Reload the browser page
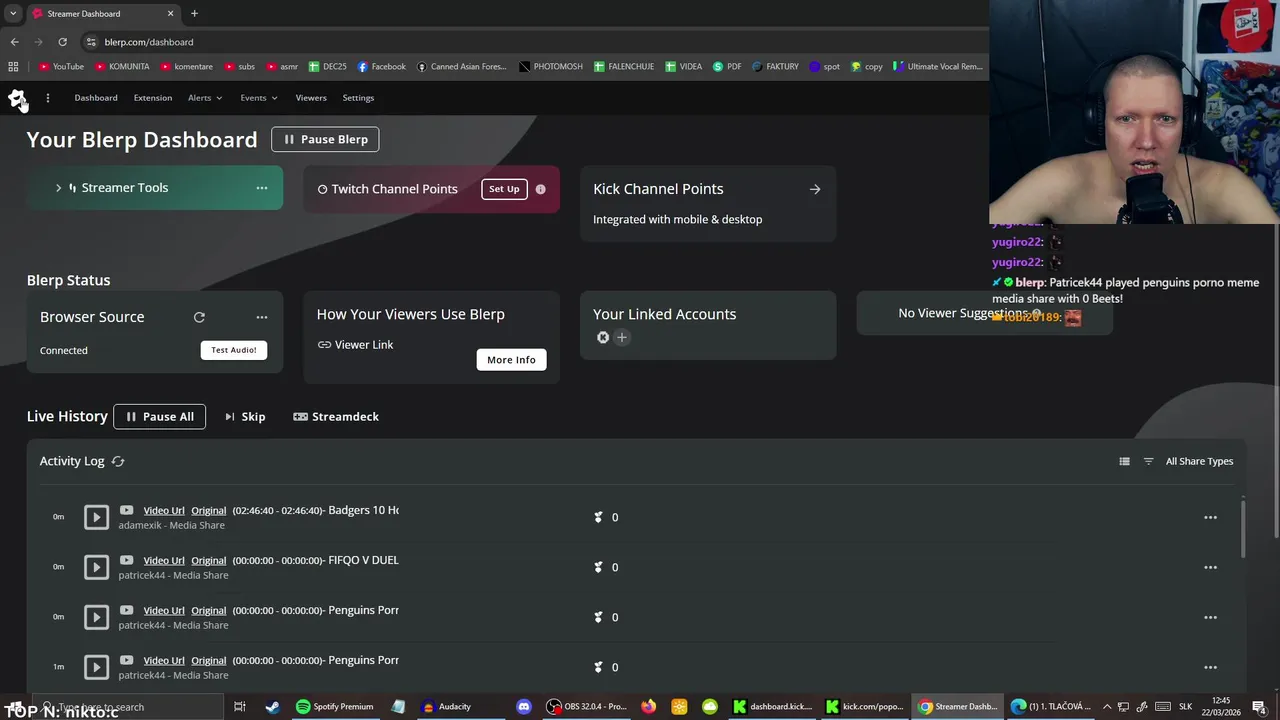Screen dimensions: 1280x720 coord(62,42)
